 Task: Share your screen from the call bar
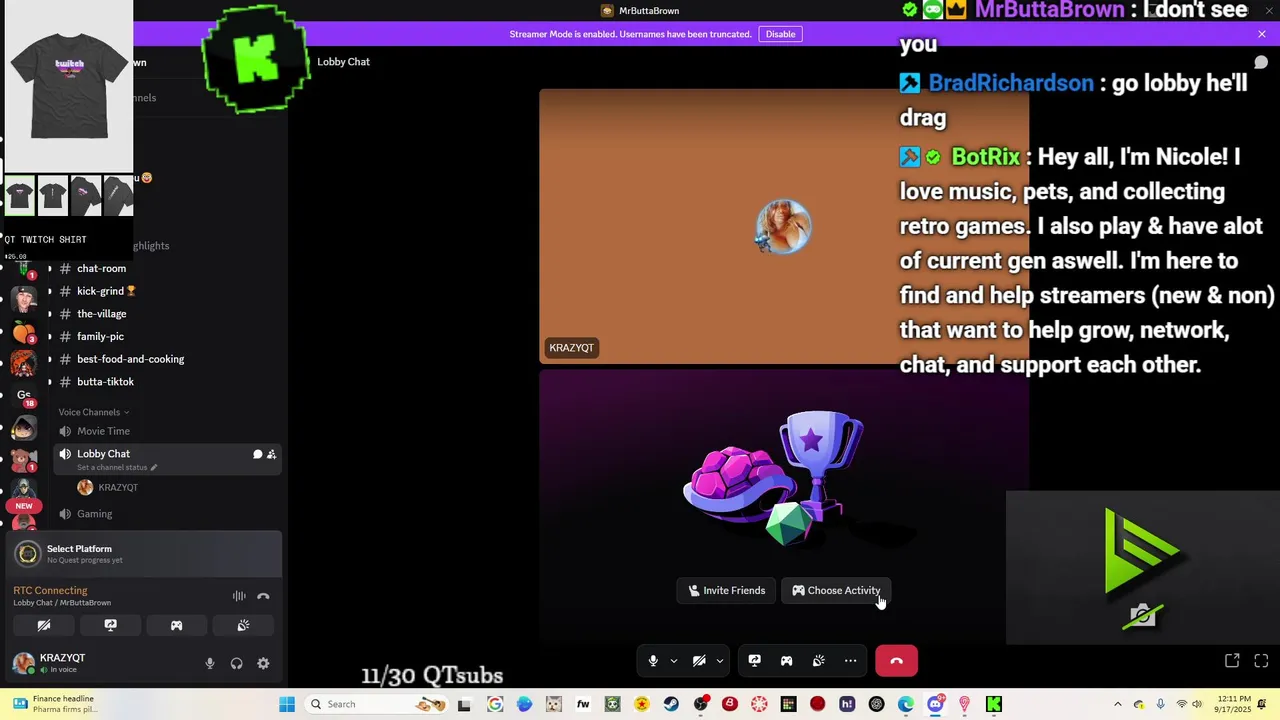755,661
